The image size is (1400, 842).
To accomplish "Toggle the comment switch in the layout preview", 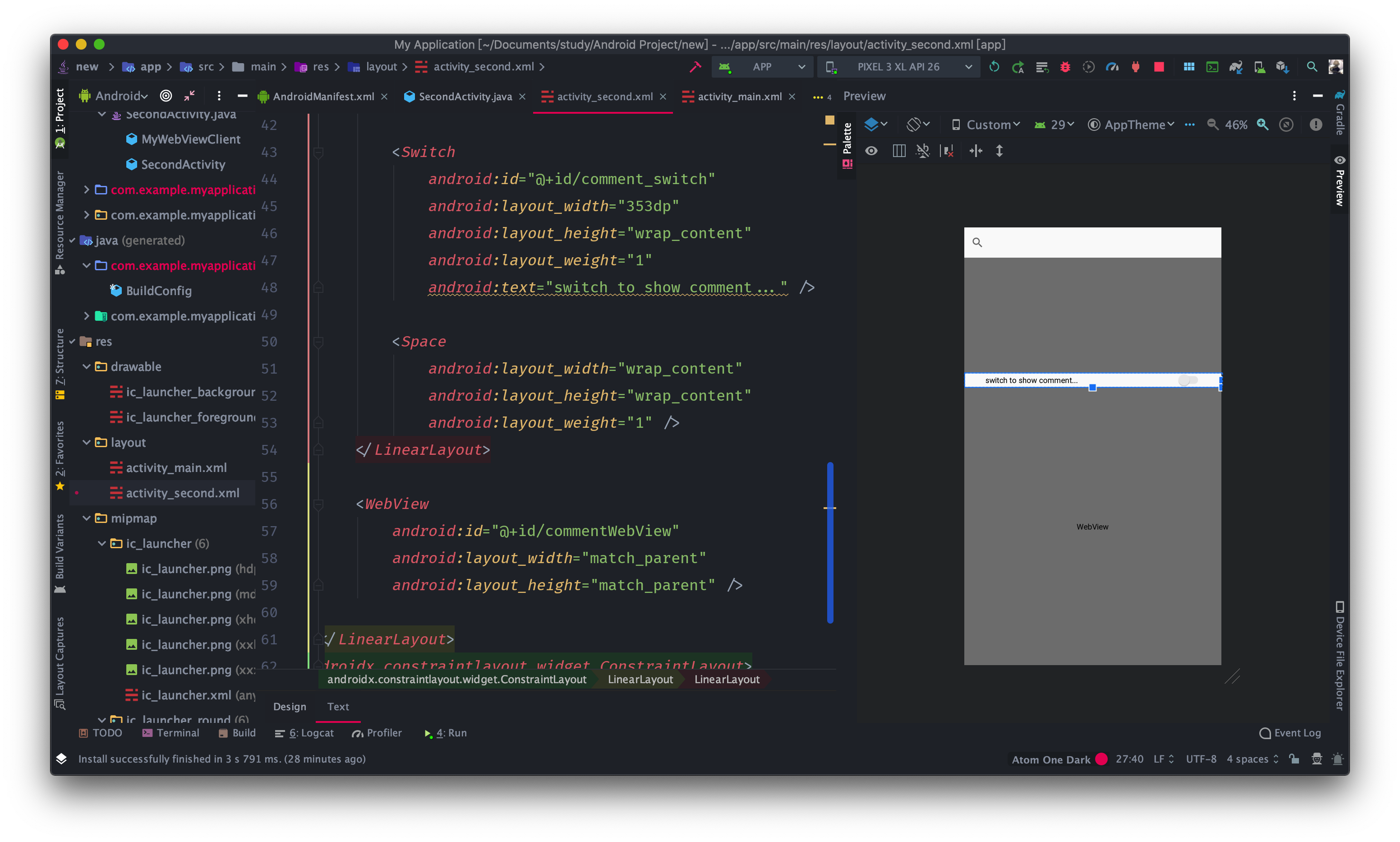I will pos(1188,381).
